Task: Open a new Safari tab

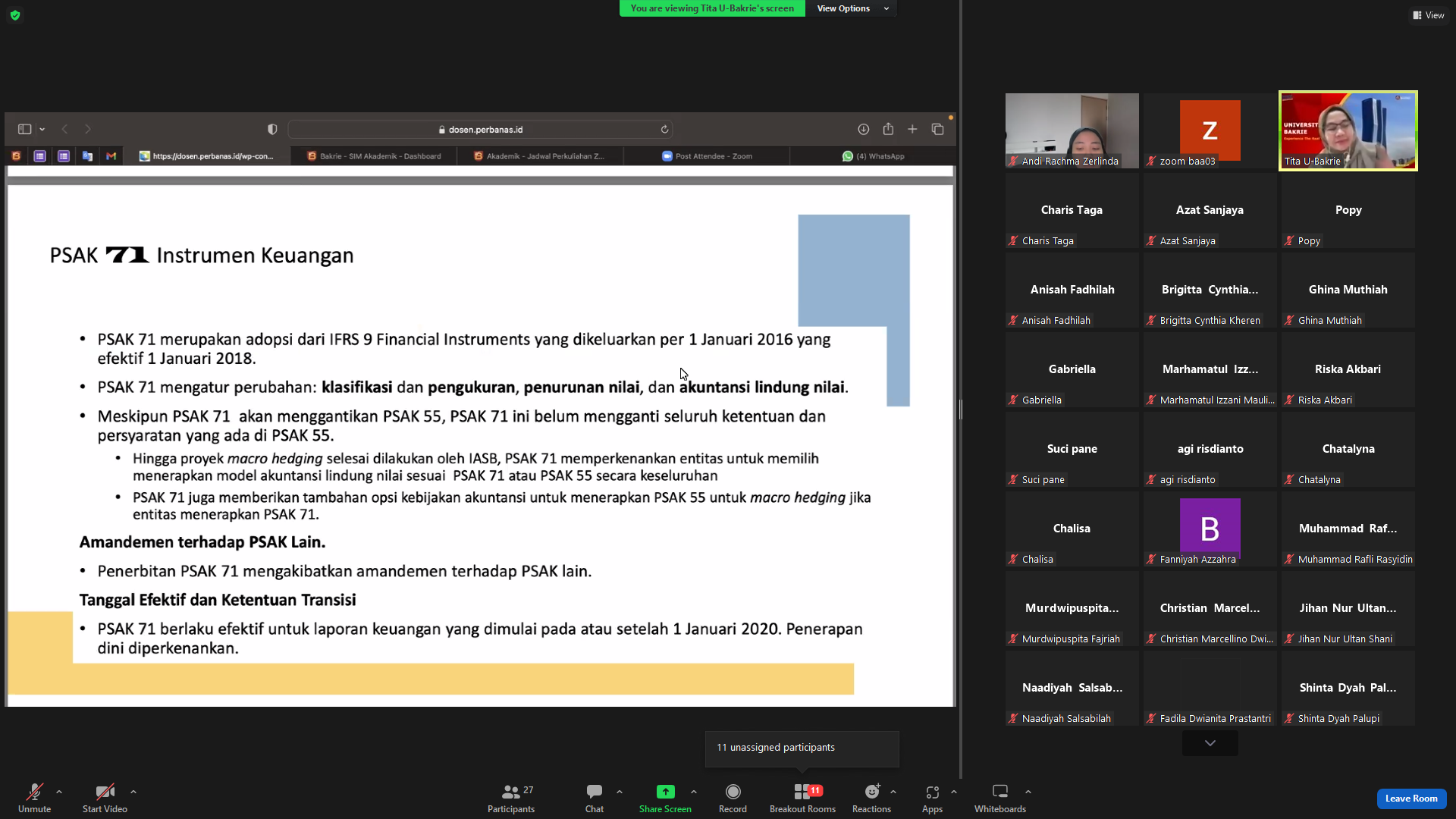Action: coord(913,130)
